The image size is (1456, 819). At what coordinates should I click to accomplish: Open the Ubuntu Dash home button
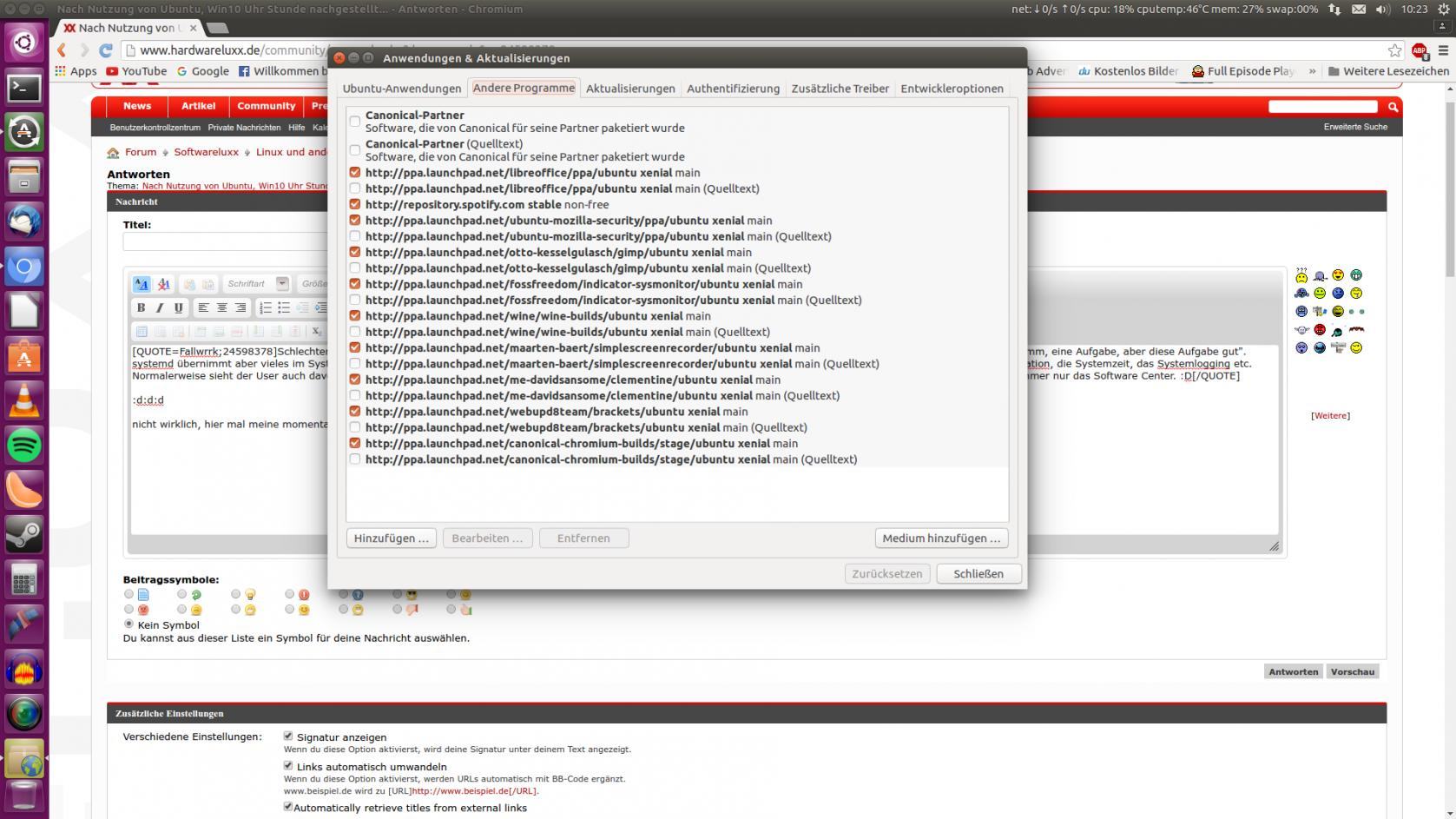click(x=24, y=43)
